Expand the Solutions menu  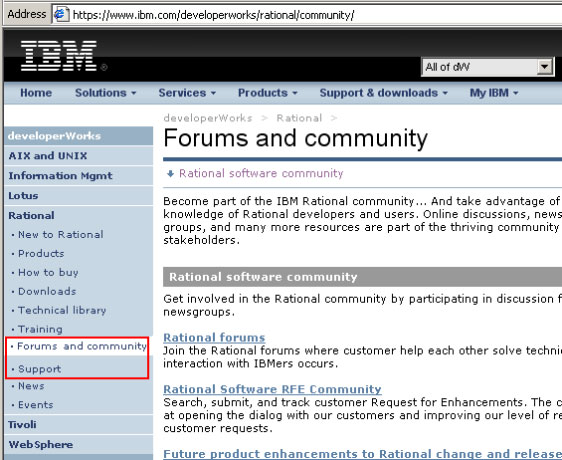105,93
